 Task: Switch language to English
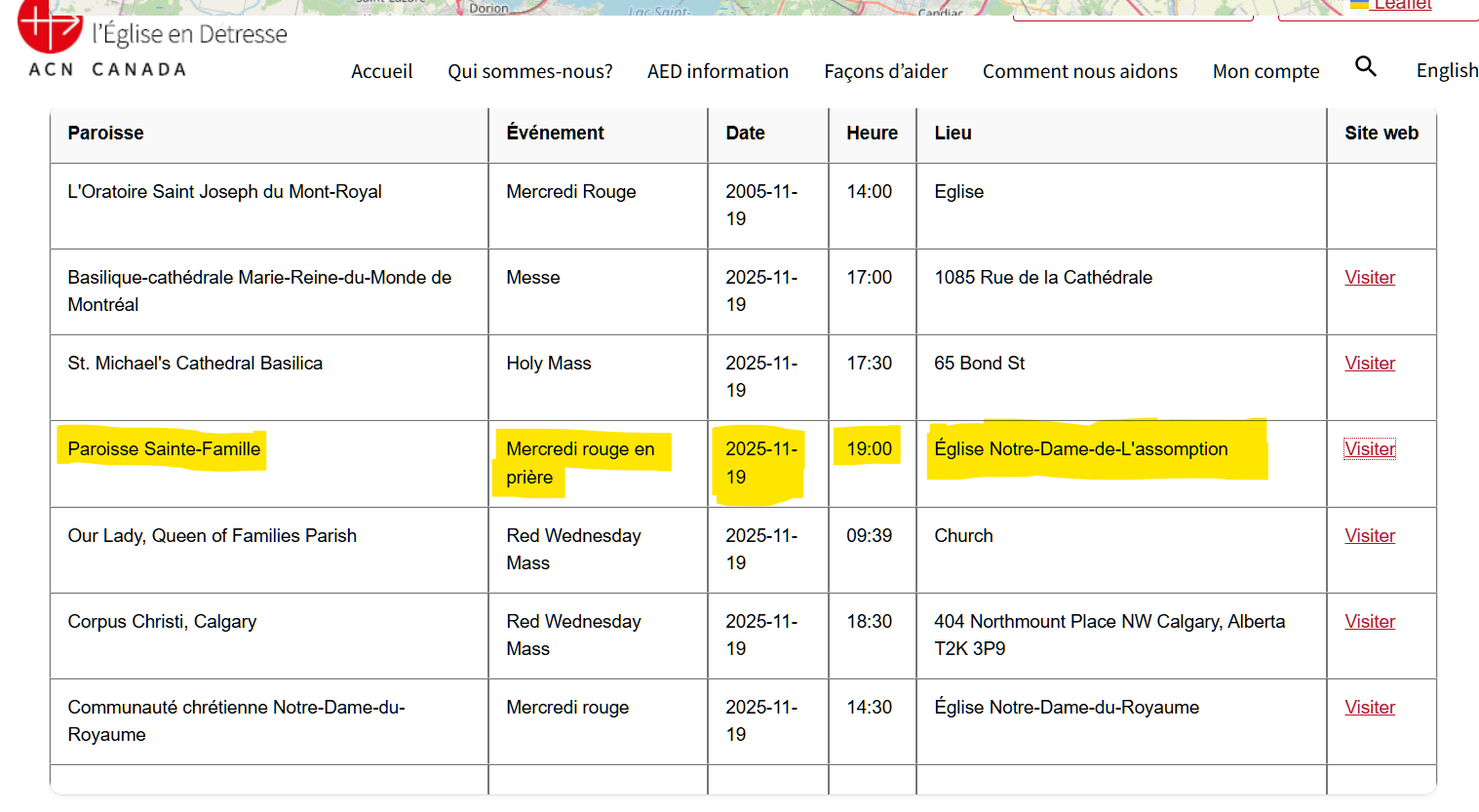pos(1447,70)
